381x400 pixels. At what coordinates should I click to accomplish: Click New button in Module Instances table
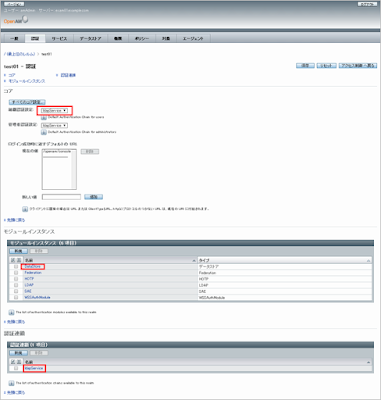pos(18,251)
